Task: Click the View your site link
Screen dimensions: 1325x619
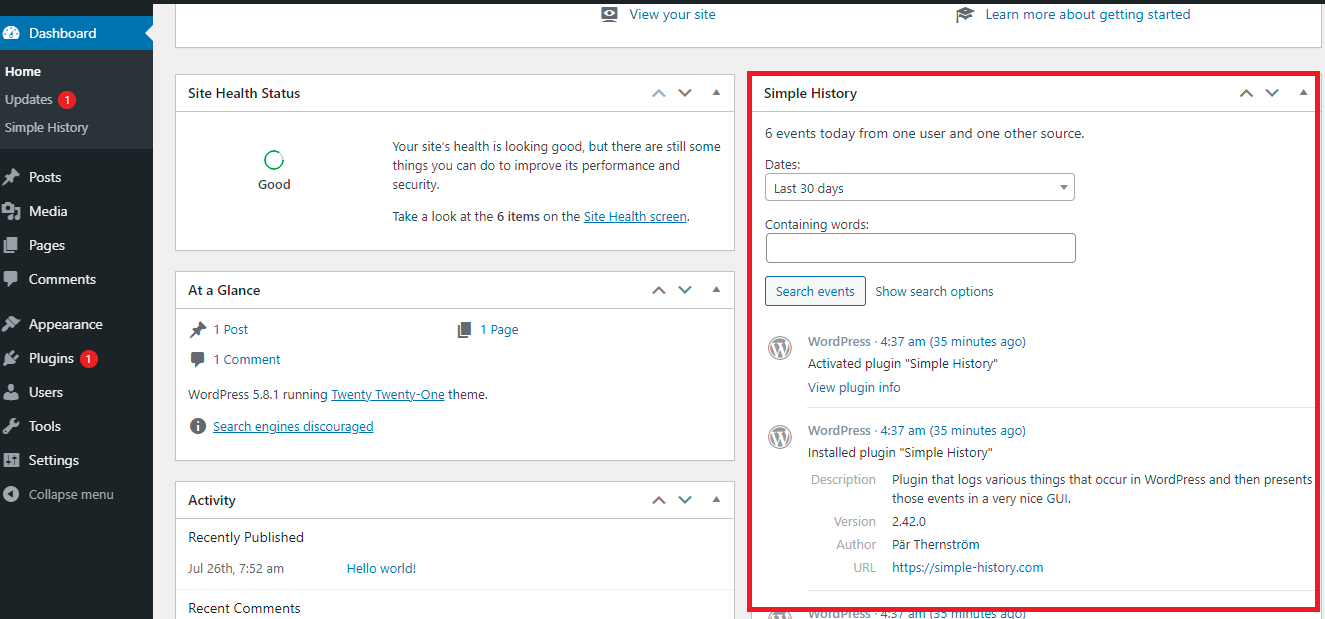Action: [672, 14]
